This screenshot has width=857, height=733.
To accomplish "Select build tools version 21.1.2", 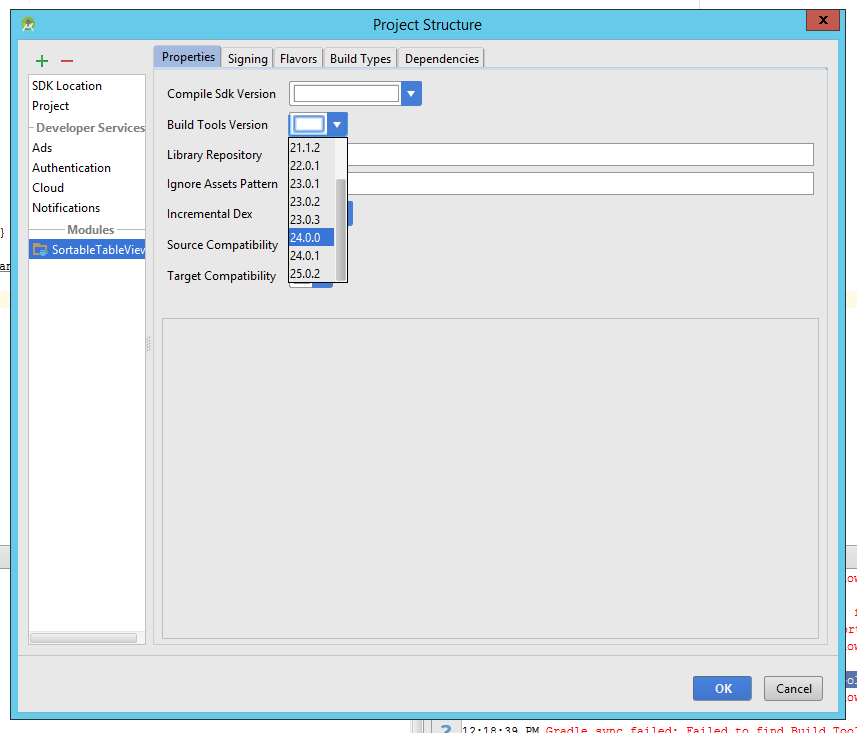I will click(x=312, y=148).
